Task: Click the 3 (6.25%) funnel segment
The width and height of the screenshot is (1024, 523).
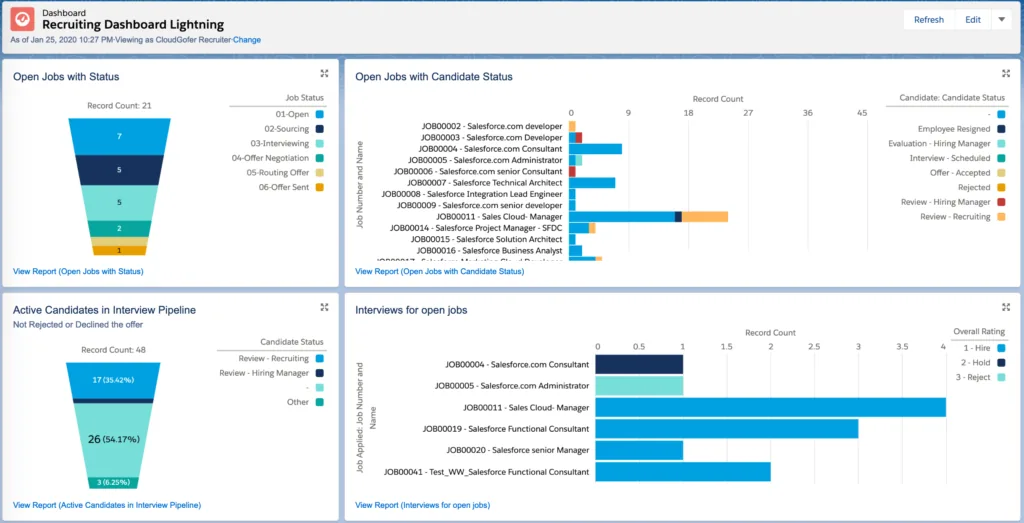Action: pyautogui.click(x=113, y=483)
